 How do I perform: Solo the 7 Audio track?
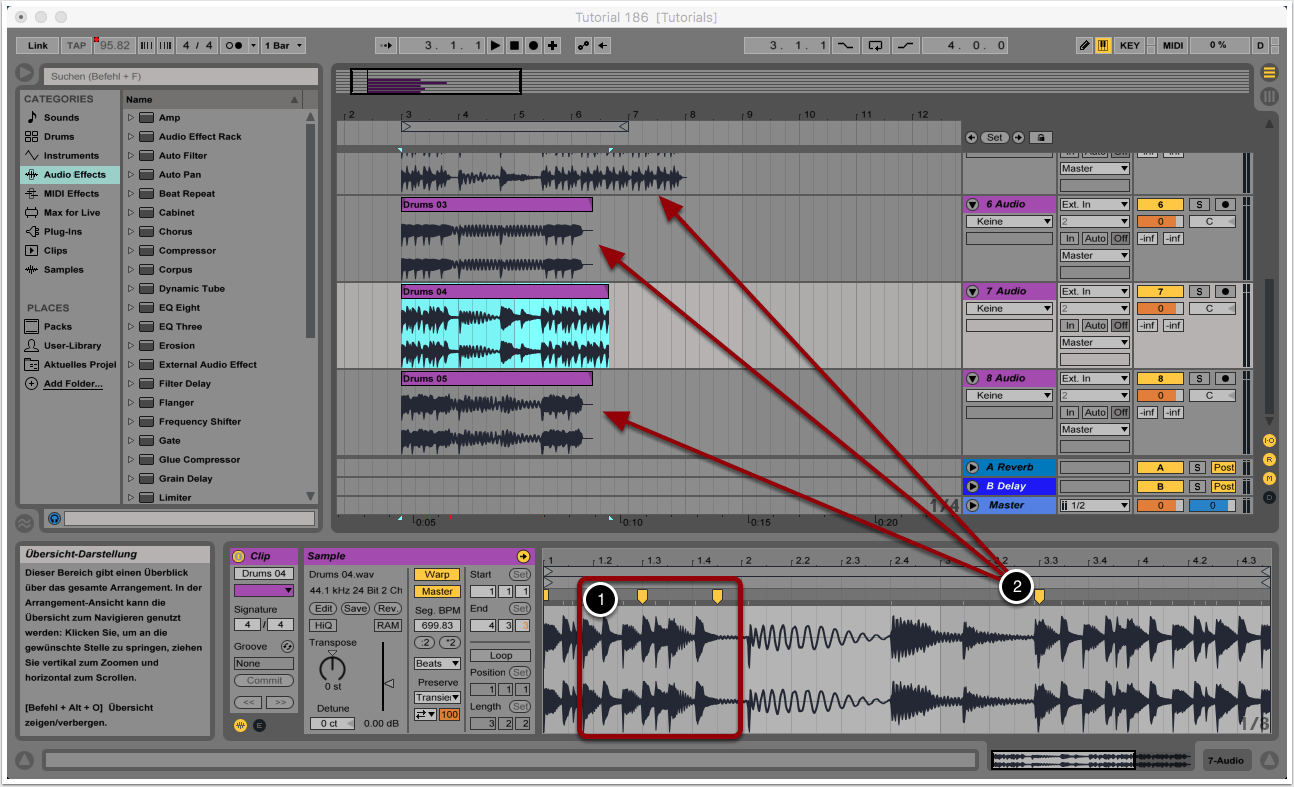1199,292
